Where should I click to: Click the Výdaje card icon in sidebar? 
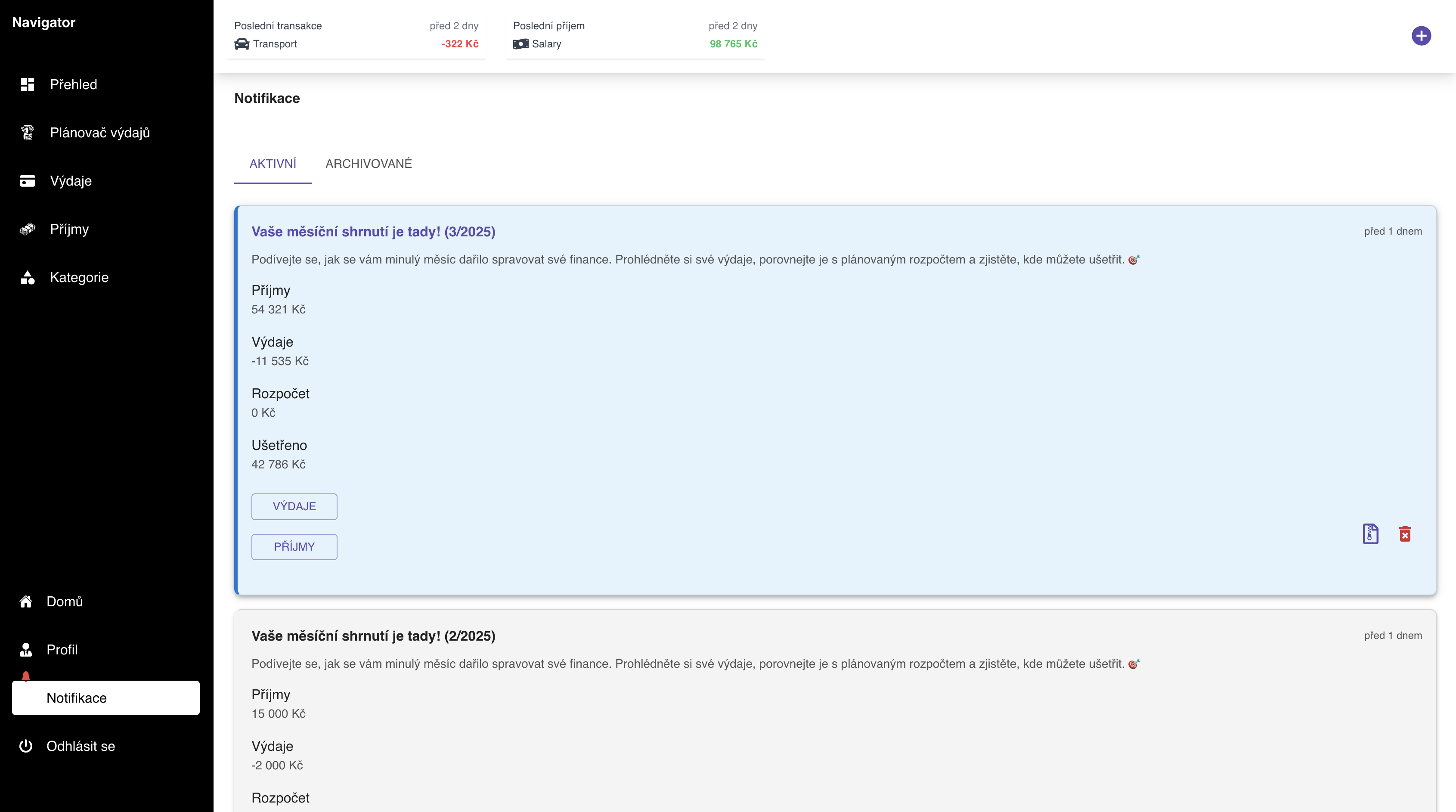tap(27, 181)
